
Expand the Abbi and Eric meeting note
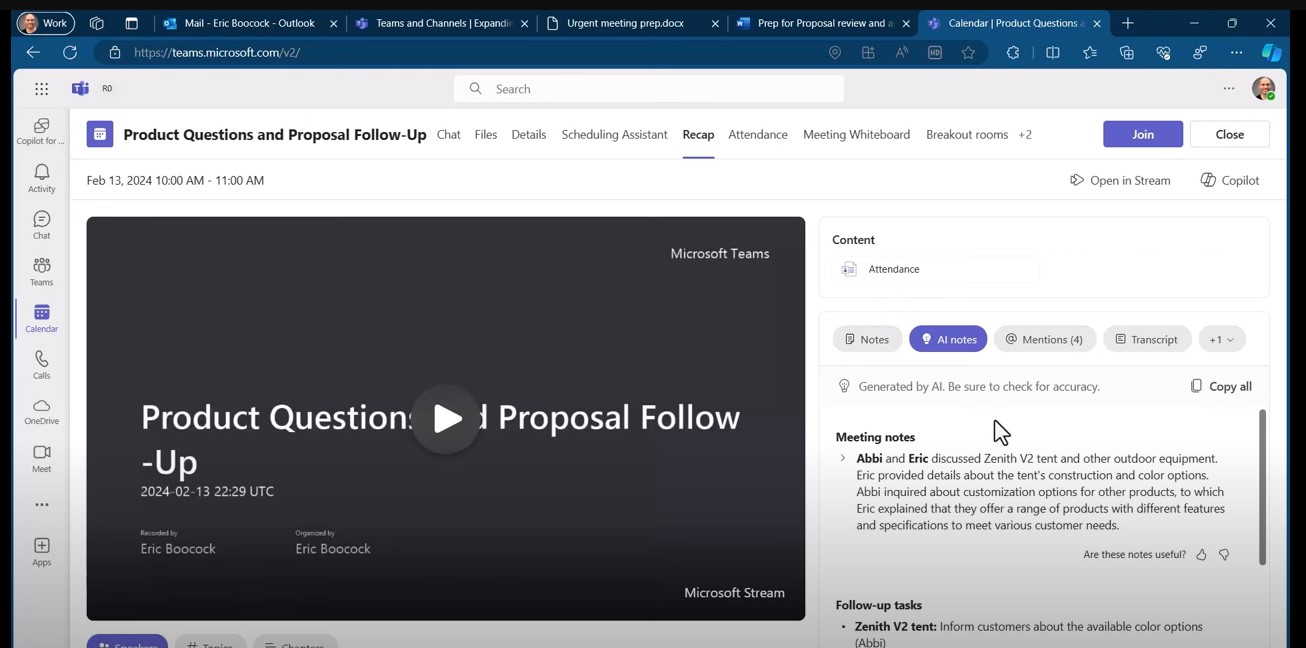pyautogui.click(x=843, y=459)
